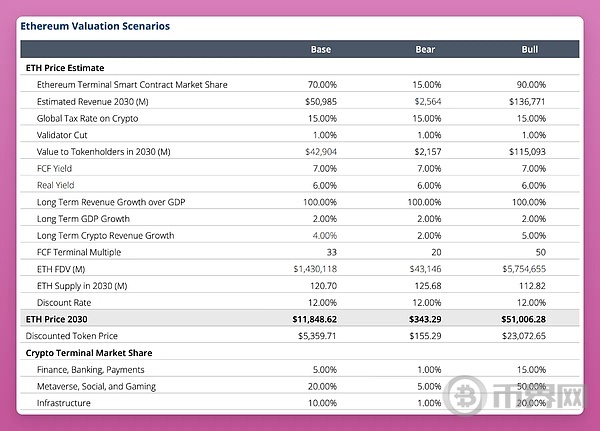
Task: Select the FCF terminal multiple 50
Action: point(541,252)
